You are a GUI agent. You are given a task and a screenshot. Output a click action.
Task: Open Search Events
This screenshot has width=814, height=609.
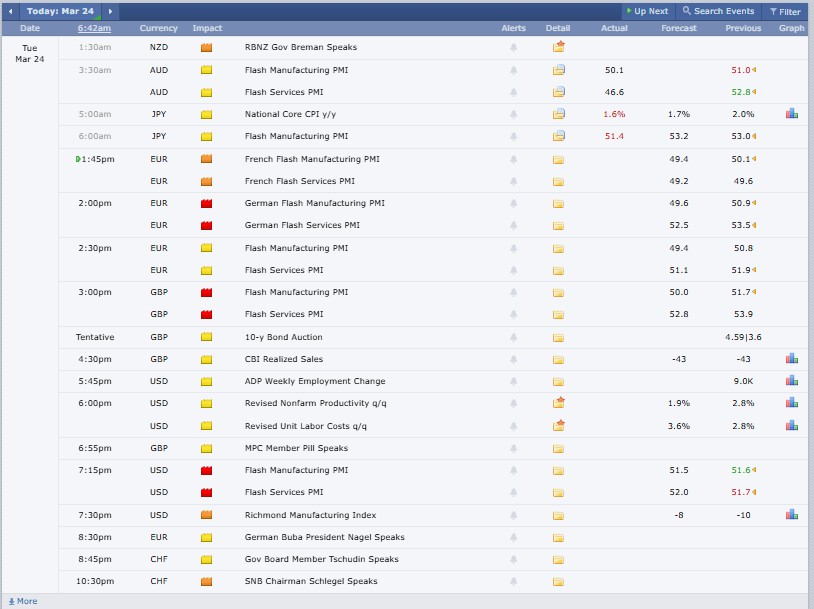click(x=718, y=11)
